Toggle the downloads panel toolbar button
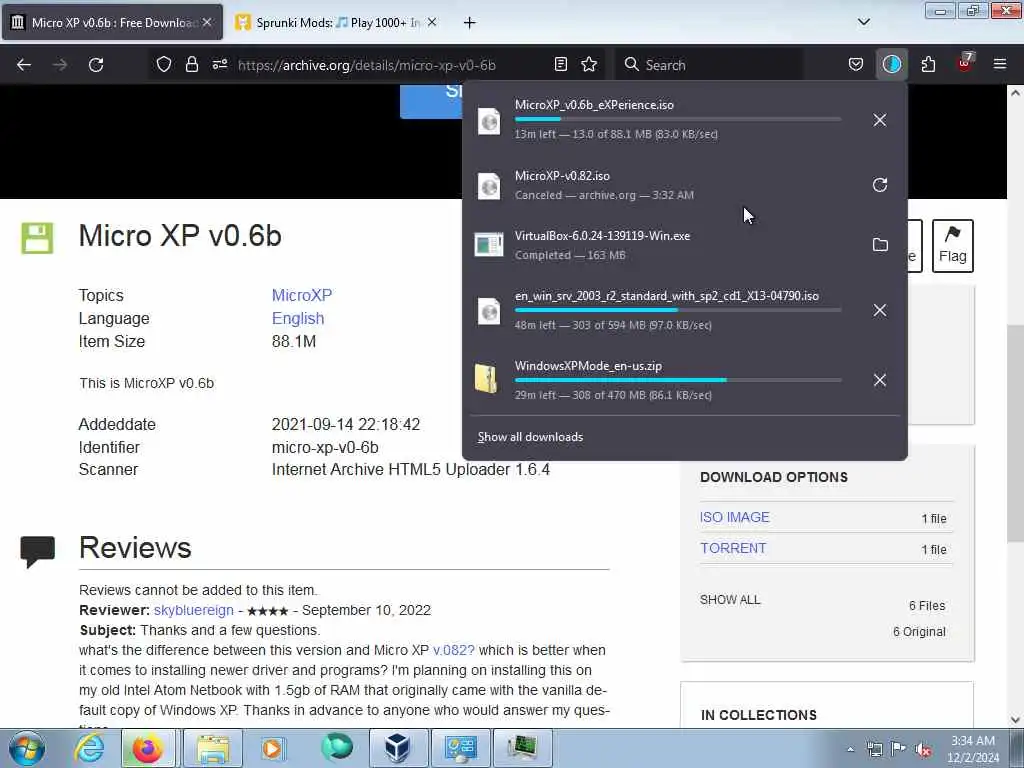This screenshot has width=1024, height=768. click(891, 65)
